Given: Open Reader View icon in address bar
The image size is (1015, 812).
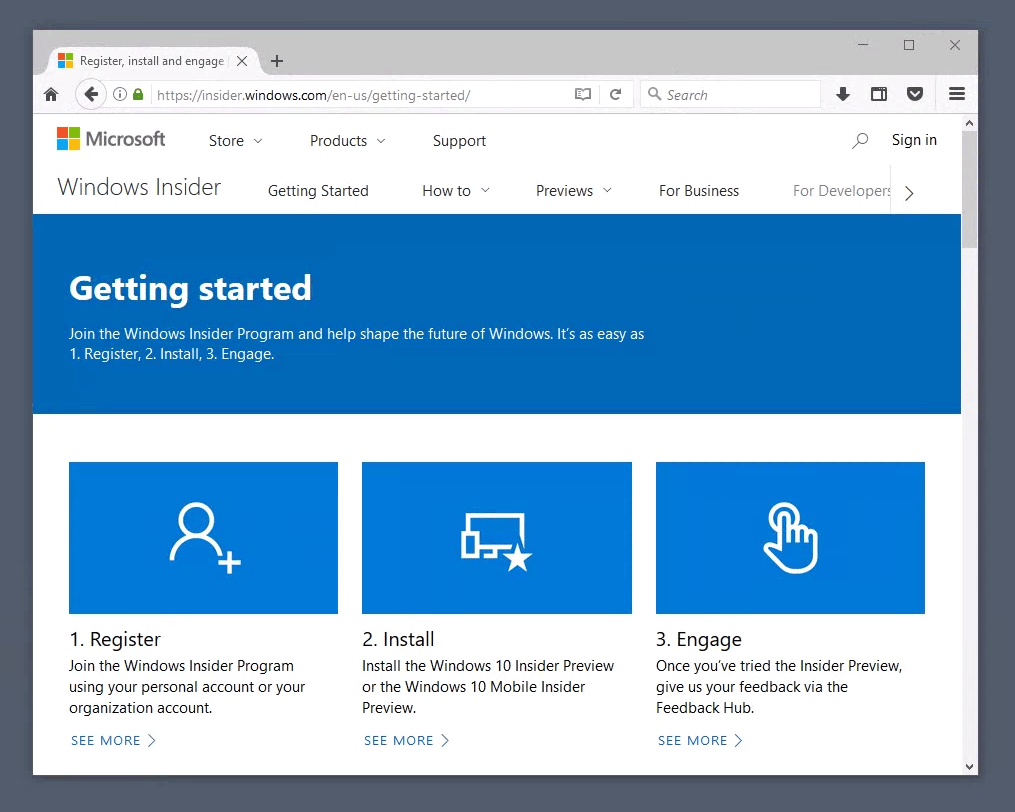Looking at the screenshot, I should (x=583, y=94).
